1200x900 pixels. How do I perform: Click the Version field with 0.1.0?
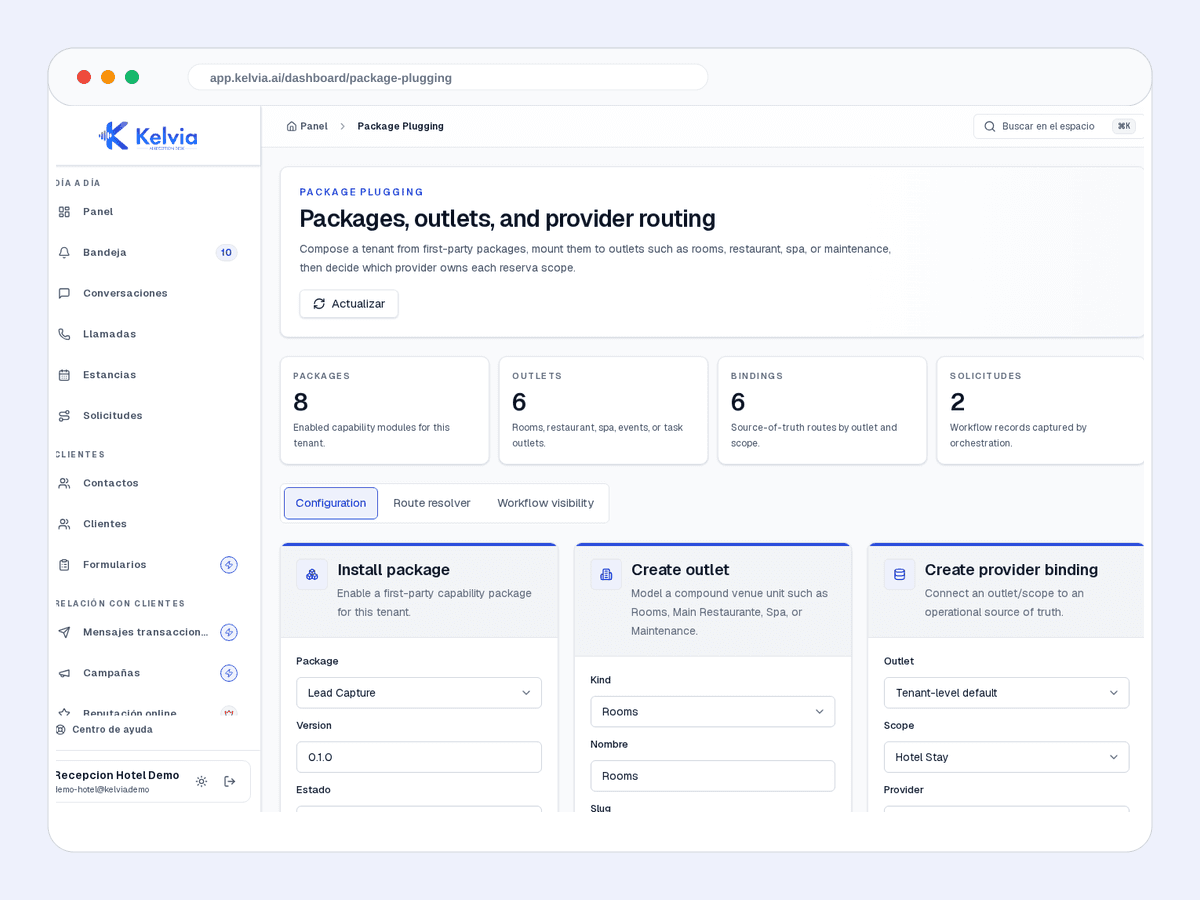[419, 757]
